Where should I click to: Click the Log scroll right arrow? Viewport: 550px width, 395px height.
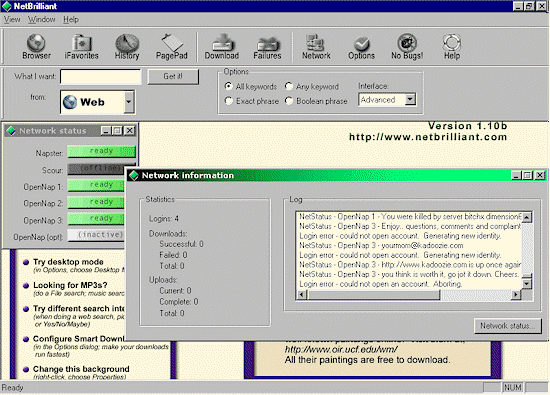(x=515, y=295)
